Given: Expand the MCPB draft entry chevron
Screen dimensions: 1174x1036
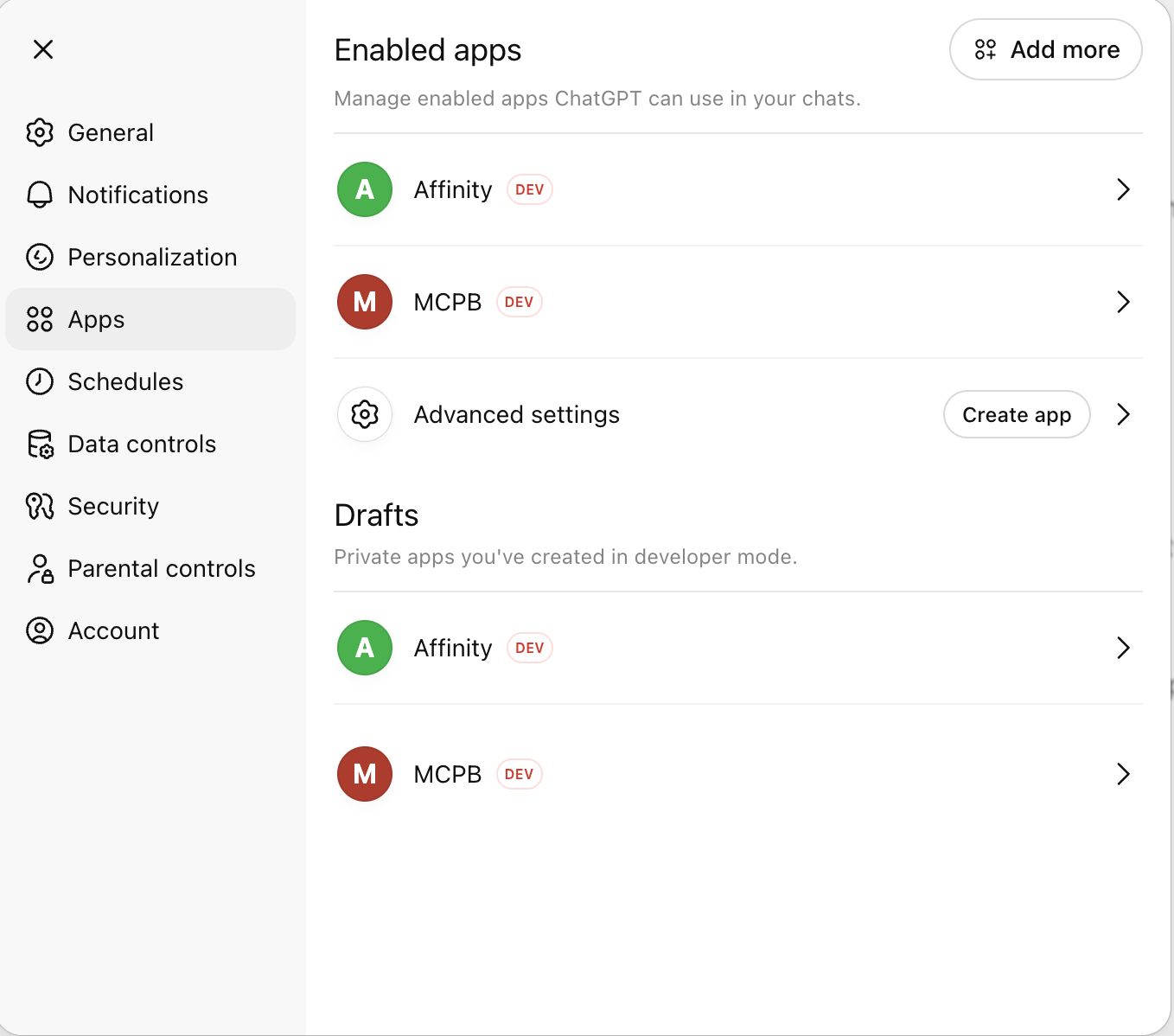Looking at the screenshot, I should (1124, 774).
